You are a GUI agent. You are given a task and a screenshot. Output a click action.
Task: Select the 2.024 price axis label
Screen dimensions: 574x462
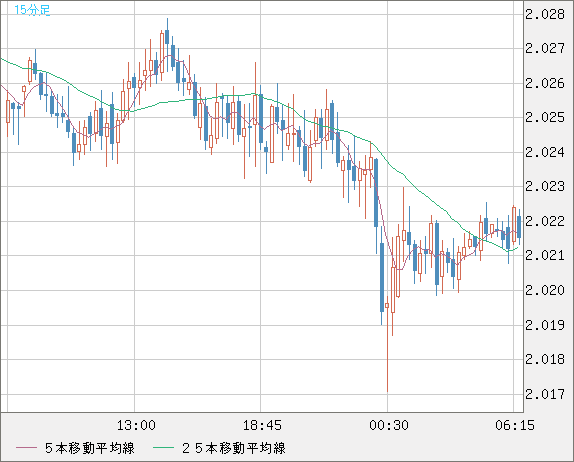click(x=545, y=152)
